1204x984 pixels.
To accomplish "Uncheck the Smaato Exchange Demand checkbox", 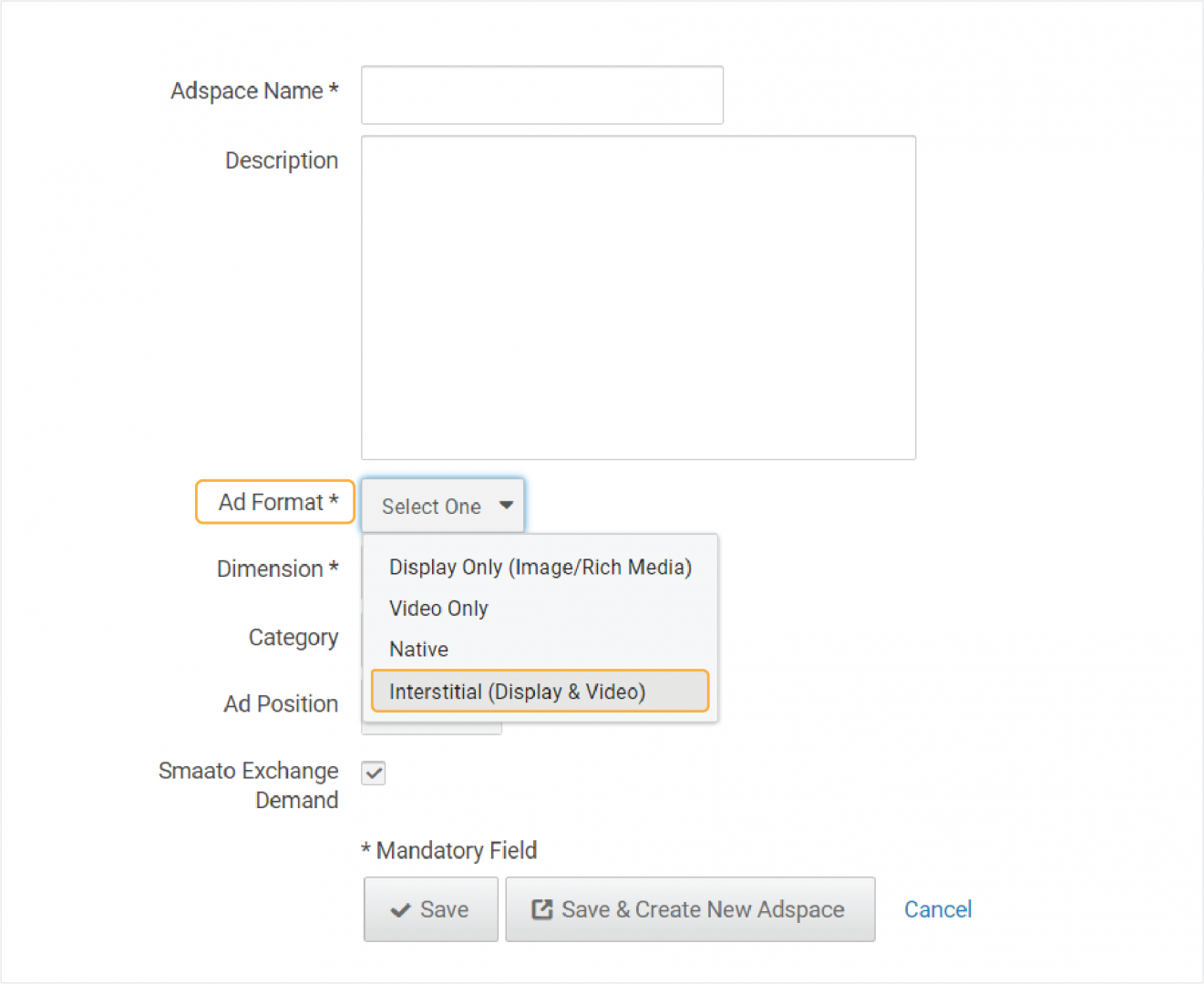I will click(373, 773).
